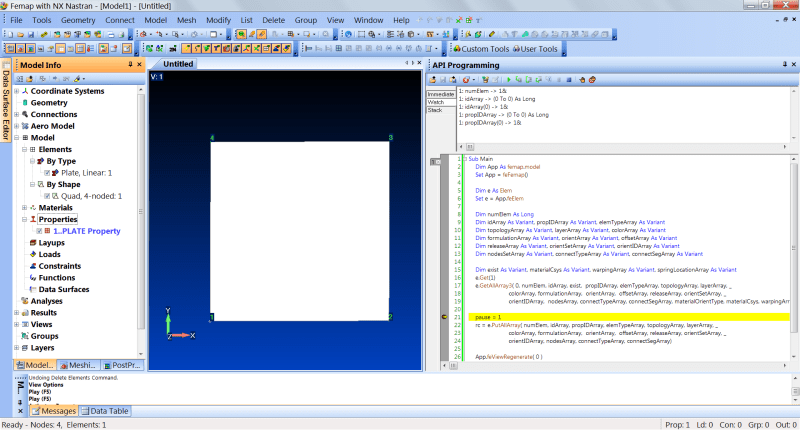Image resolution: width=800 pixels, height=430 pixels.
Task: Click the Stop square icon in API Programming toolbar
Action: 569,80
